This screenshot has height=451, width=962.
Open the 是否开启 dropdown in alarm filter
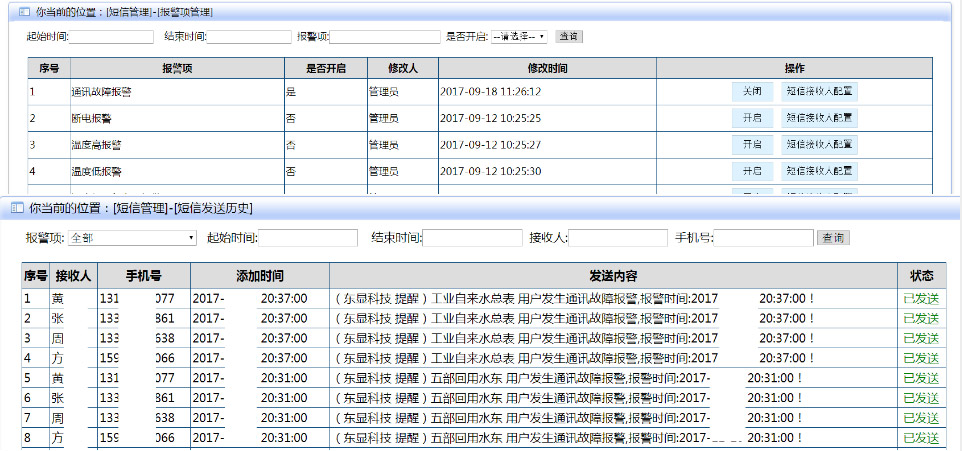tap(519, 37)
